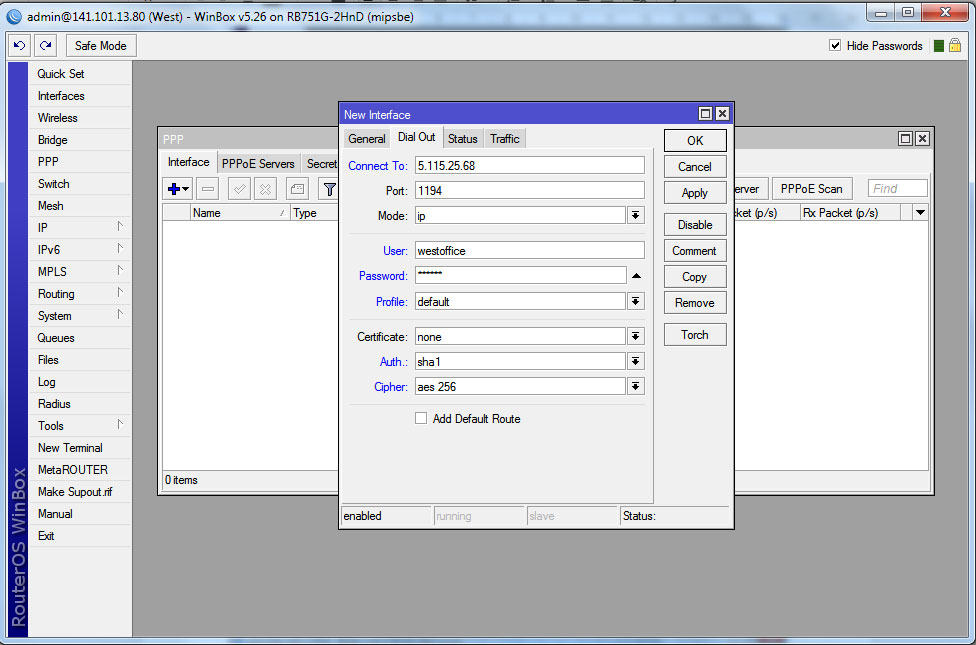Click the X Disable icon in PPP toolbar
Image resolution: width=976 pixels, height=645 pixels.
tap(265, 189)
